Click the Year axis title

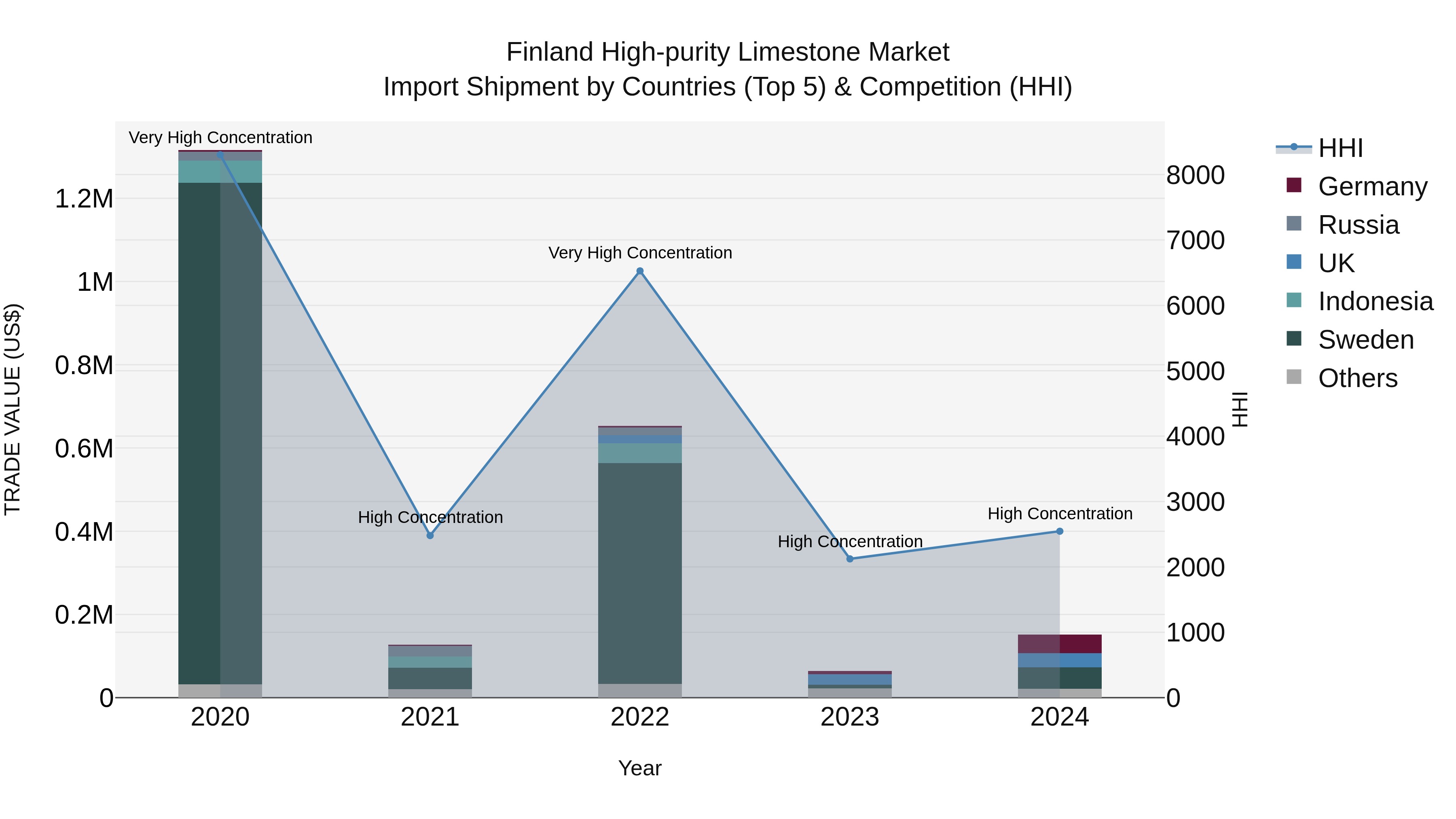tap(640, 768)
